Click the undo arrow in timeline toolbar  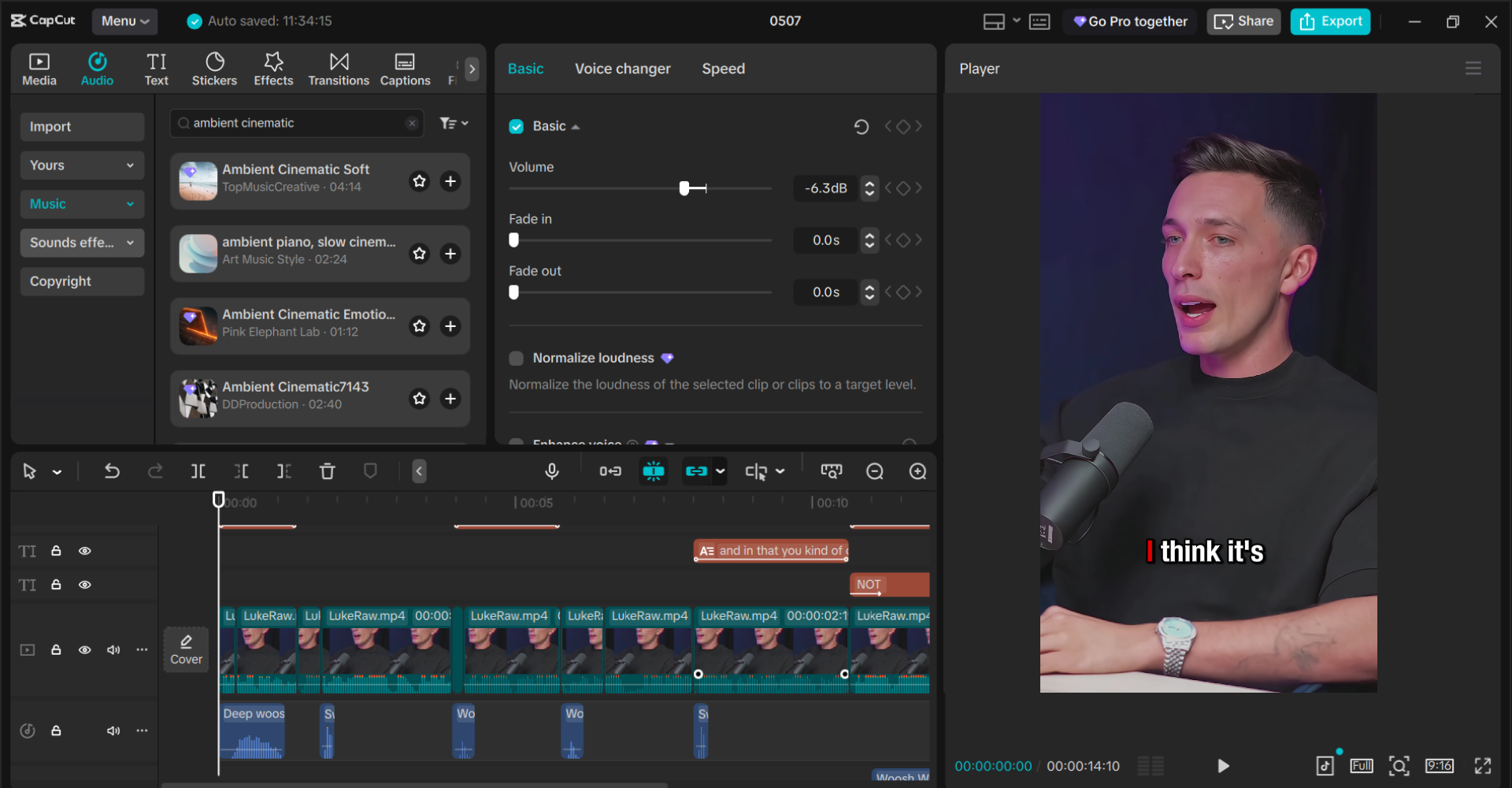click(x=112, y=471)
